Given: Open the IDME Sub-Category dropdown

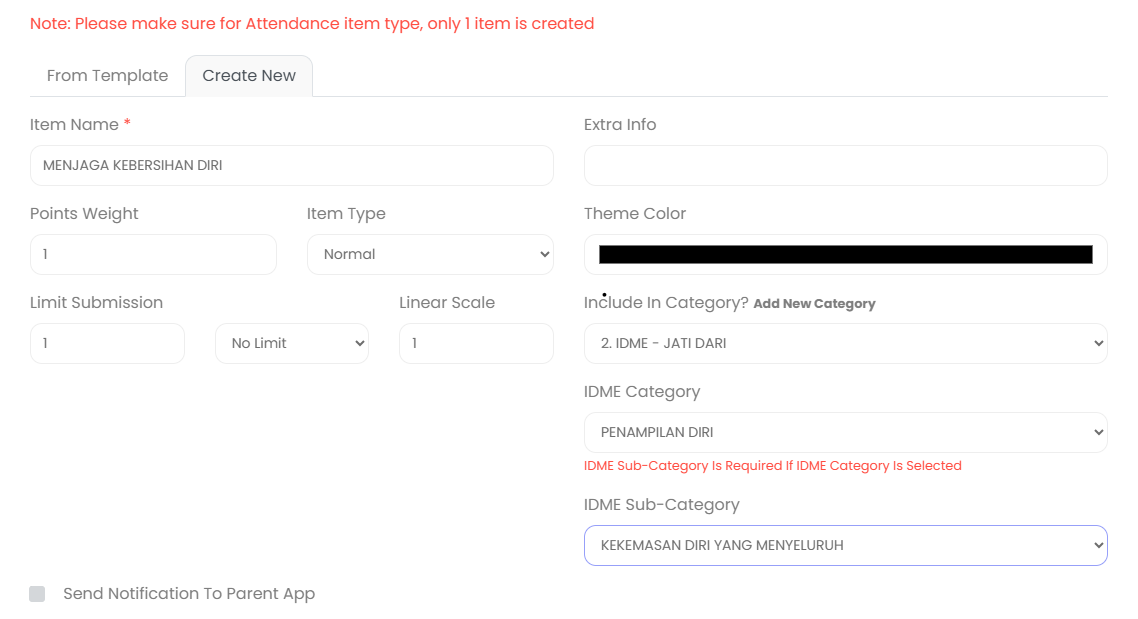Looking at the screenshot, I should pos(846,546).
